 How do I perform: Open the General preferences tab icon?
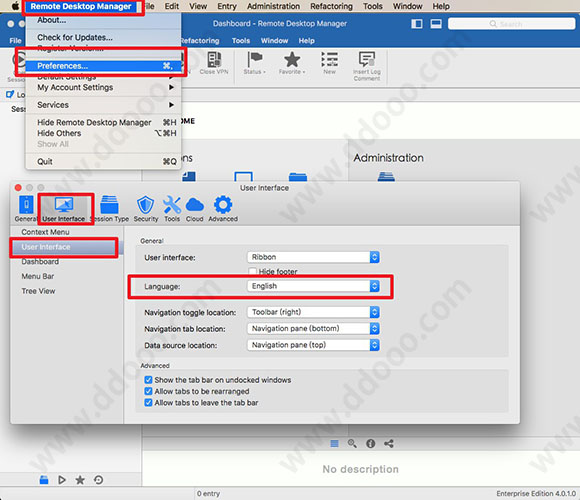[26, 205]
